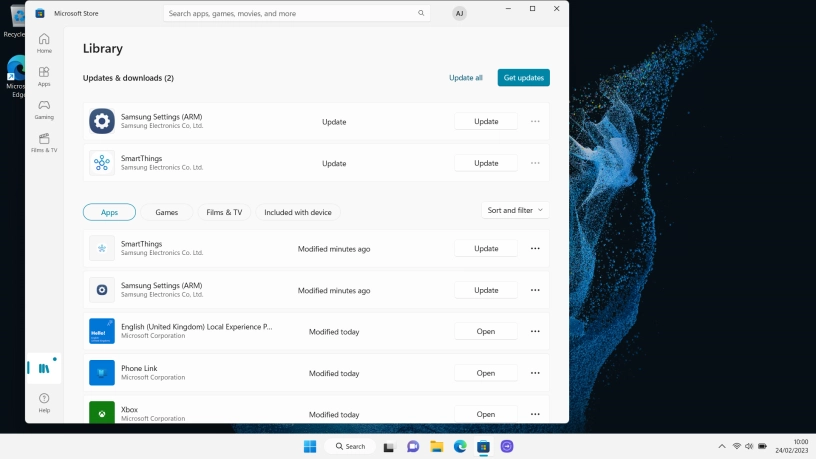Switch to Films & TV filter tab
The width and height of the screenshot is (816, 459).
tap(224, 212)
